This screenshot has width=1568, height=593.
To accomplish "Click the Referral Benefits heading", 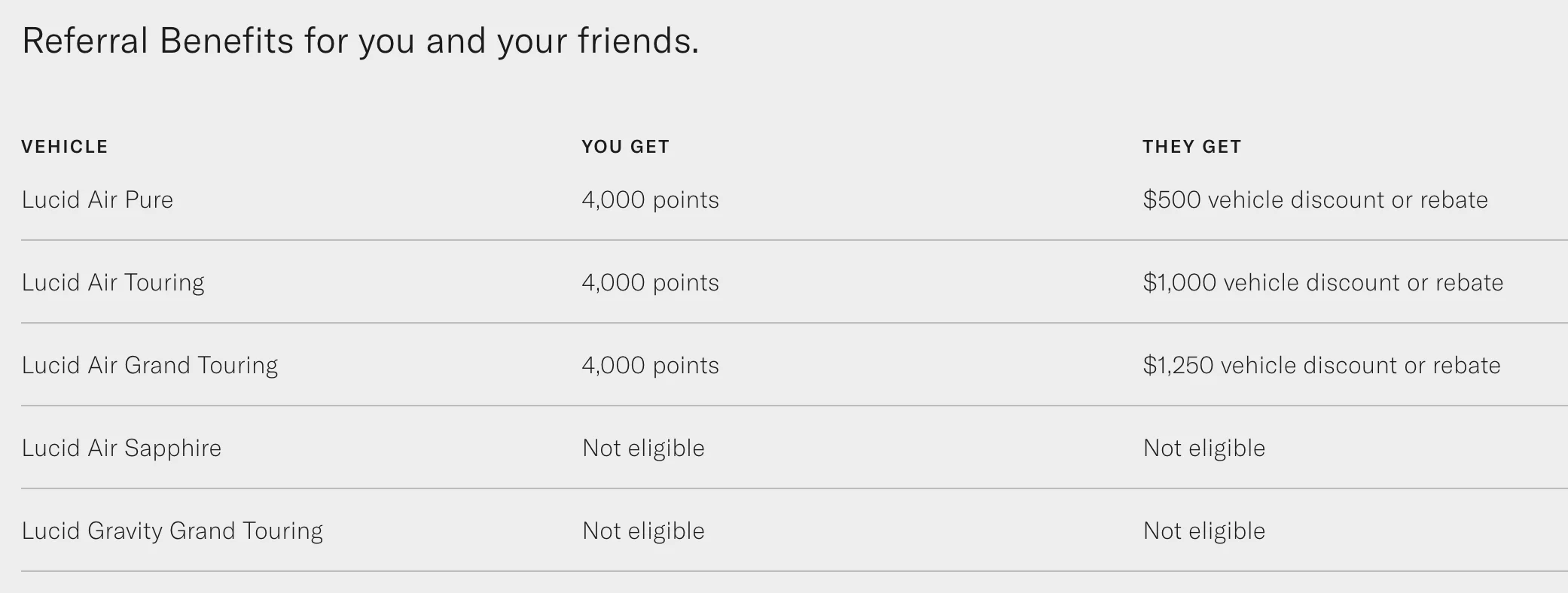I will coord(361,41).
